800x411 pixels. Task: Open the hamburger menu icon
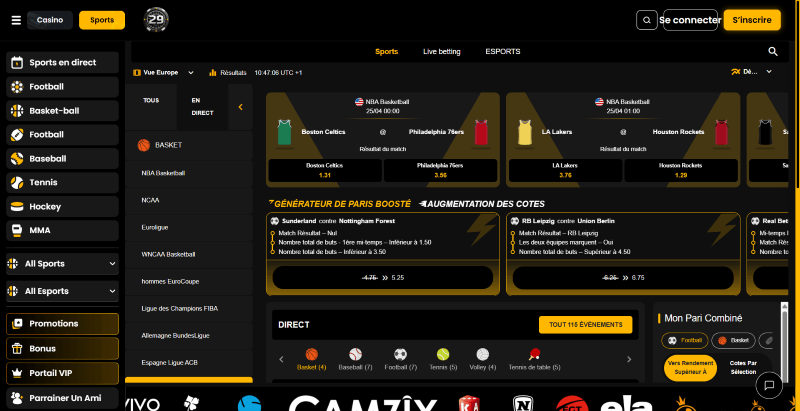coord(16,20)
